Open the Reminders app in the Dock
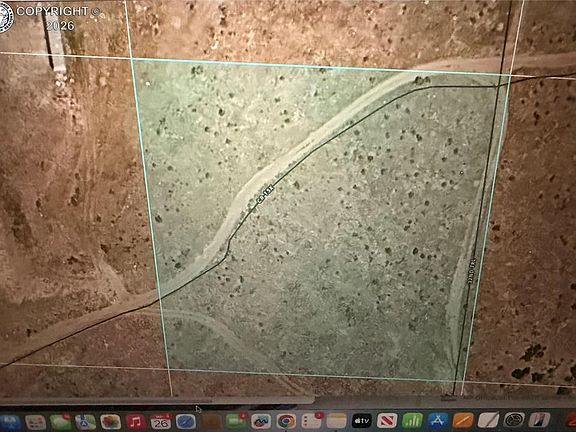Image resolution: width=576 pixels, height=432 pixels. coord(312,421)
